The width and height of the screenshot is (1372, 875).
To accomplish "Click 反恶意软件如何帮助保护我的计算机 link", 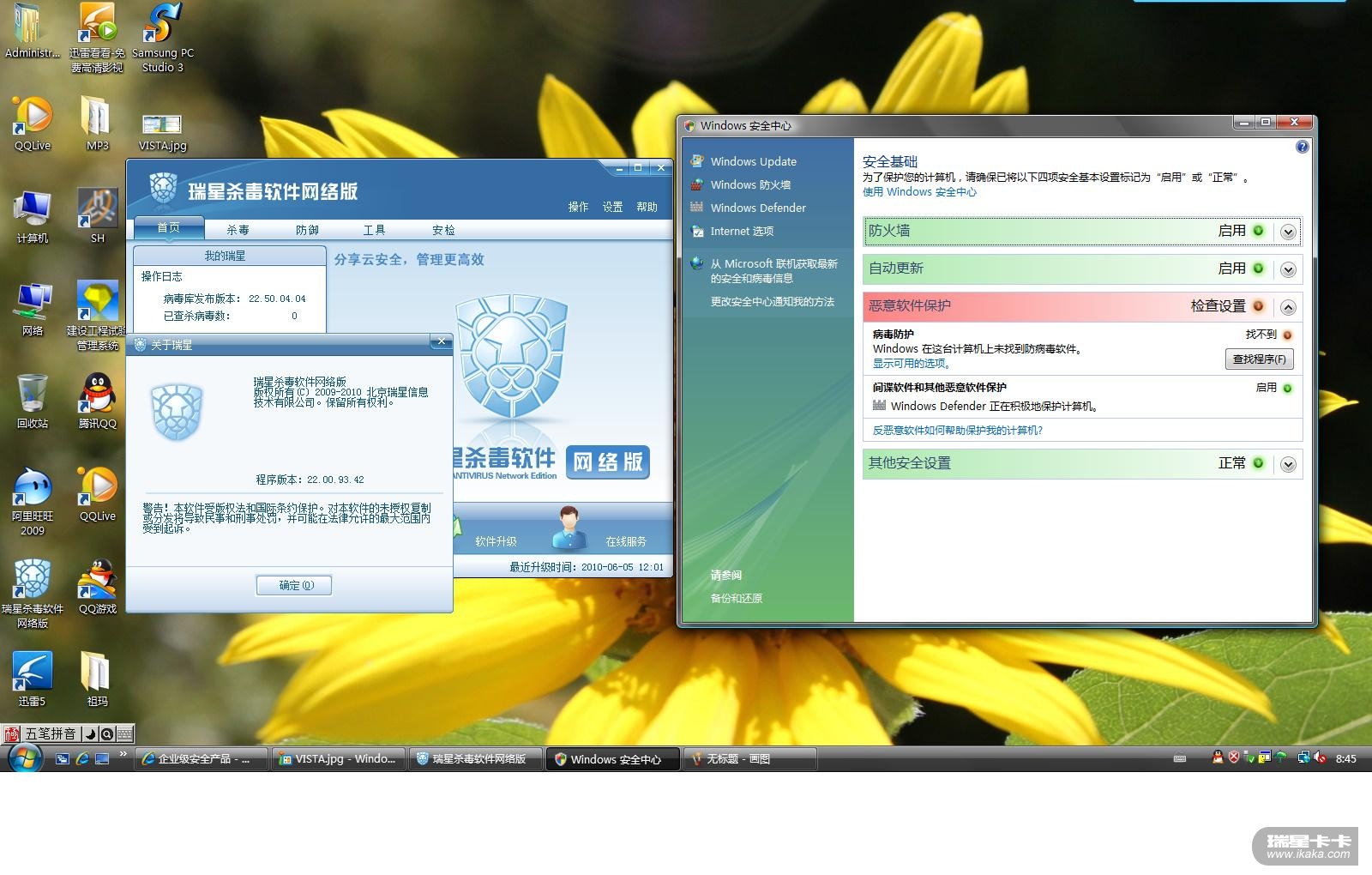I will (x=958, y=431).
